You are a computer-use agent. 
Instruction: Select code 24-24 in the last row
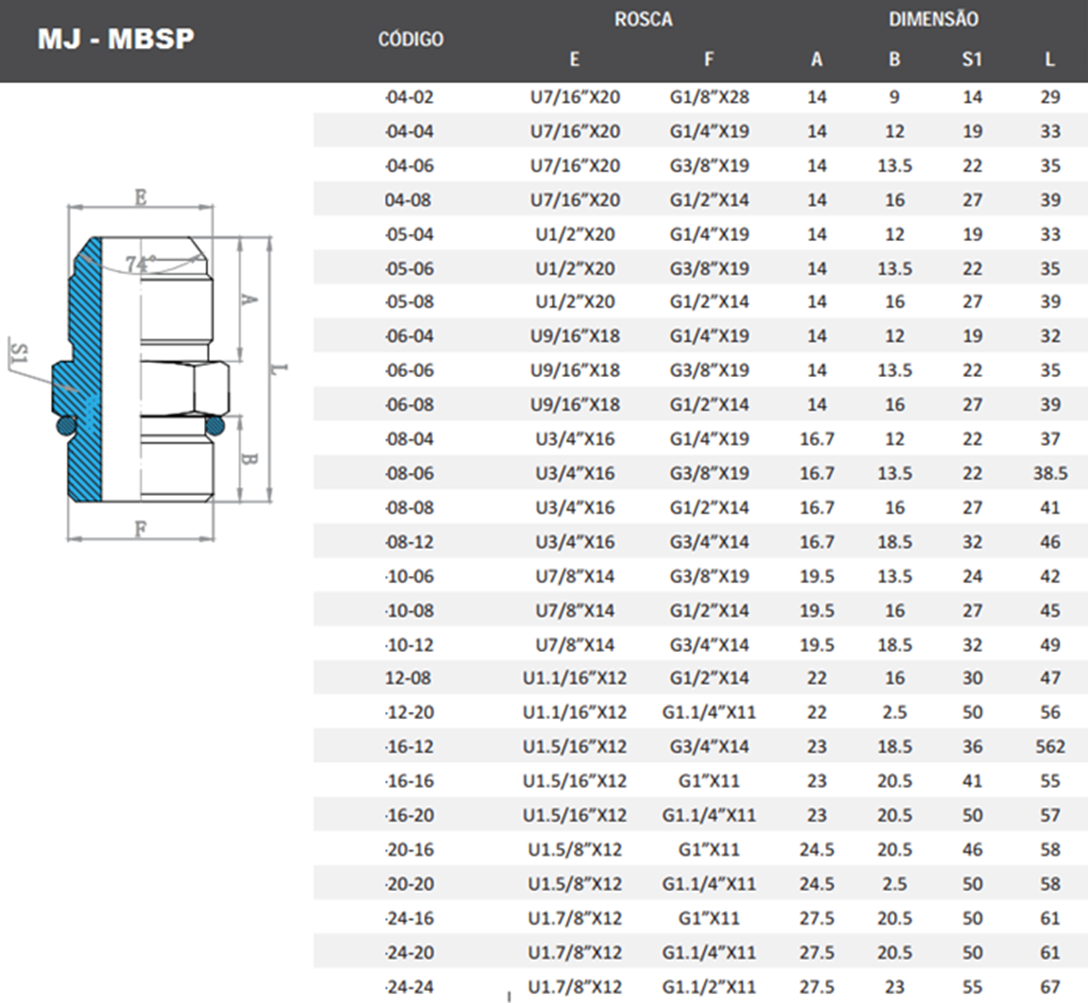[410, 986]
